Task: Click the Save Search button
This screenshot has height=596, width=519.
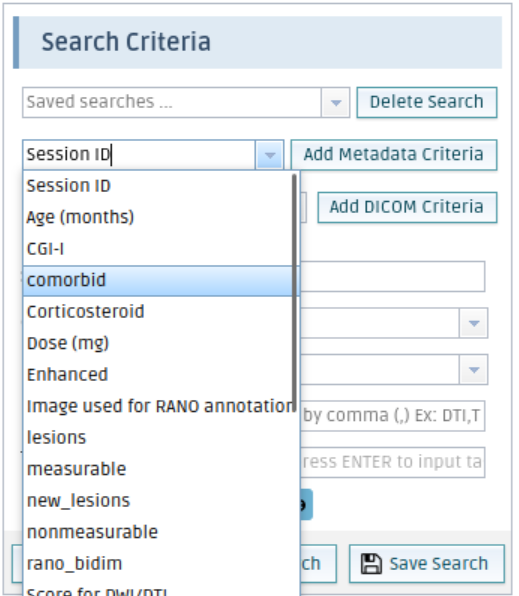Action: pyautogui.click(x=427, y=564)
